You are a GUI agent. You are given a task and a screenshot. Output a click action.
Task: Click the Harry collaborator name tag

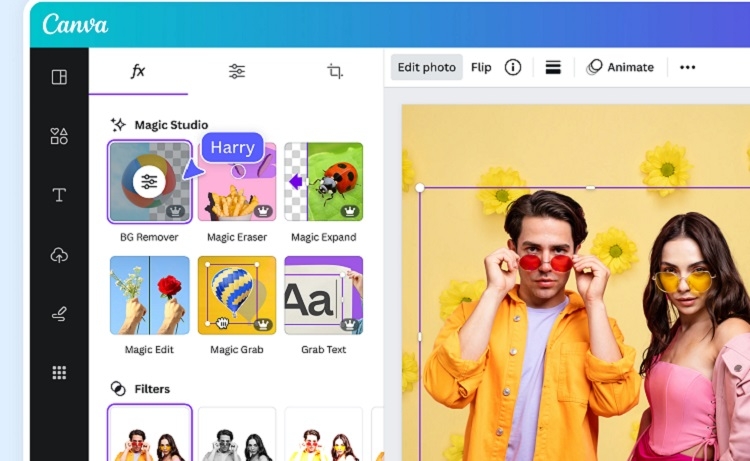(x=232, y=147)
